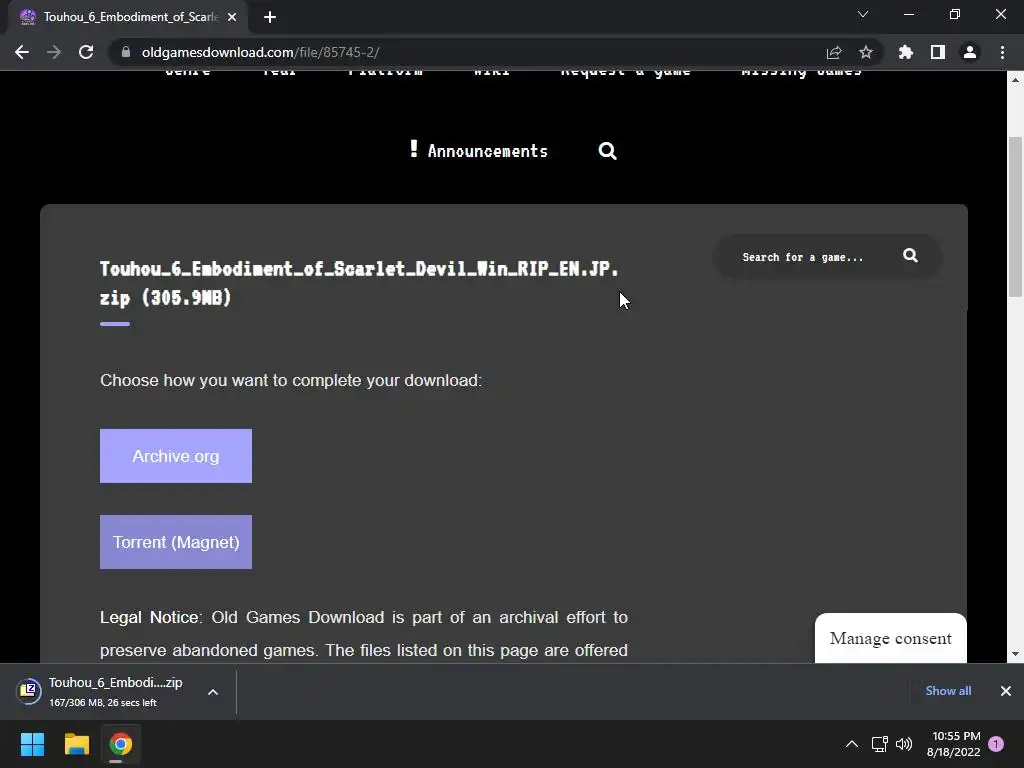Click the Touhou zip file title heading
This screenshot has height=768, width=1024.
359,283
